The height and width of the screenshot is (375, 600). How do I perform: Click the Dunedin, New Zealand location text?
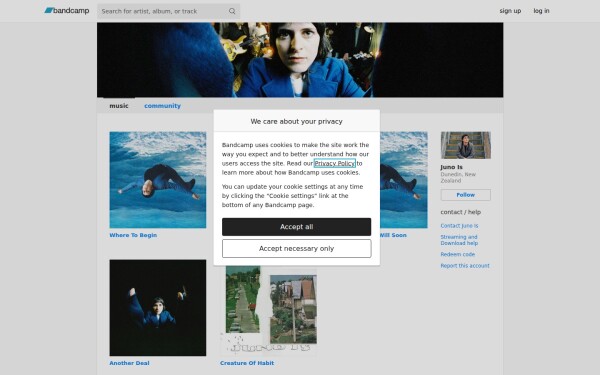(x=458, y=177)
